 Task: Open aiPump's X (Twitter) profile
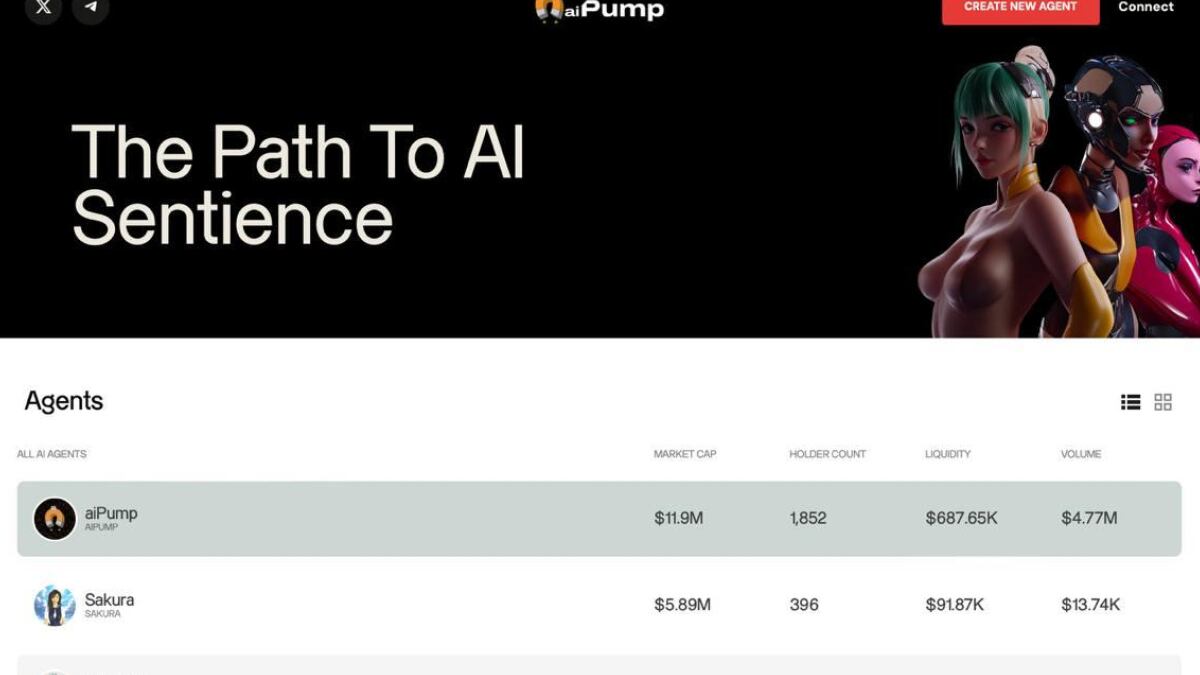(x=42, y=6)
